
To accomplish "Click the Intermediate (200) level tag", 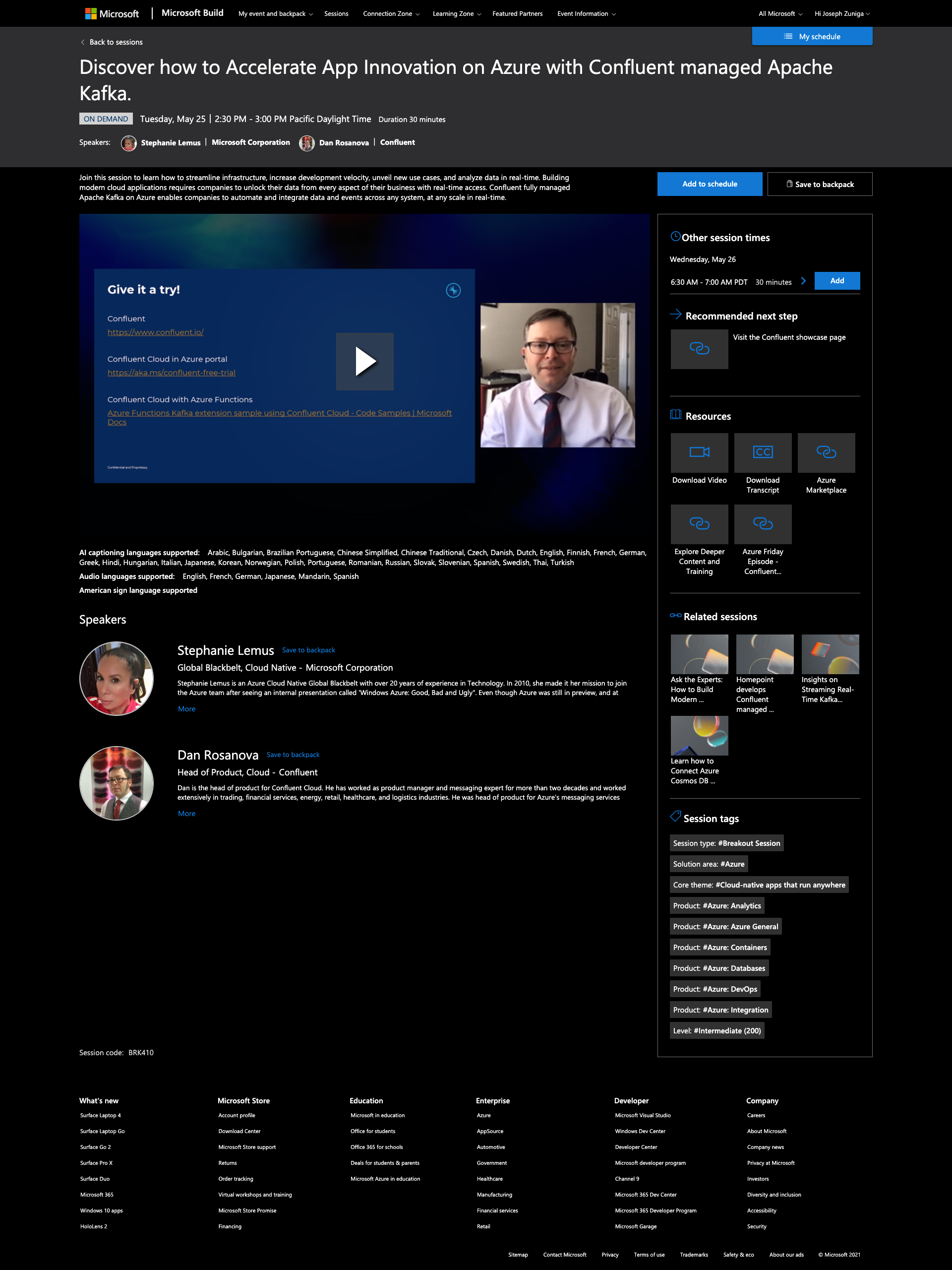I will click(x=716, y=1030).
